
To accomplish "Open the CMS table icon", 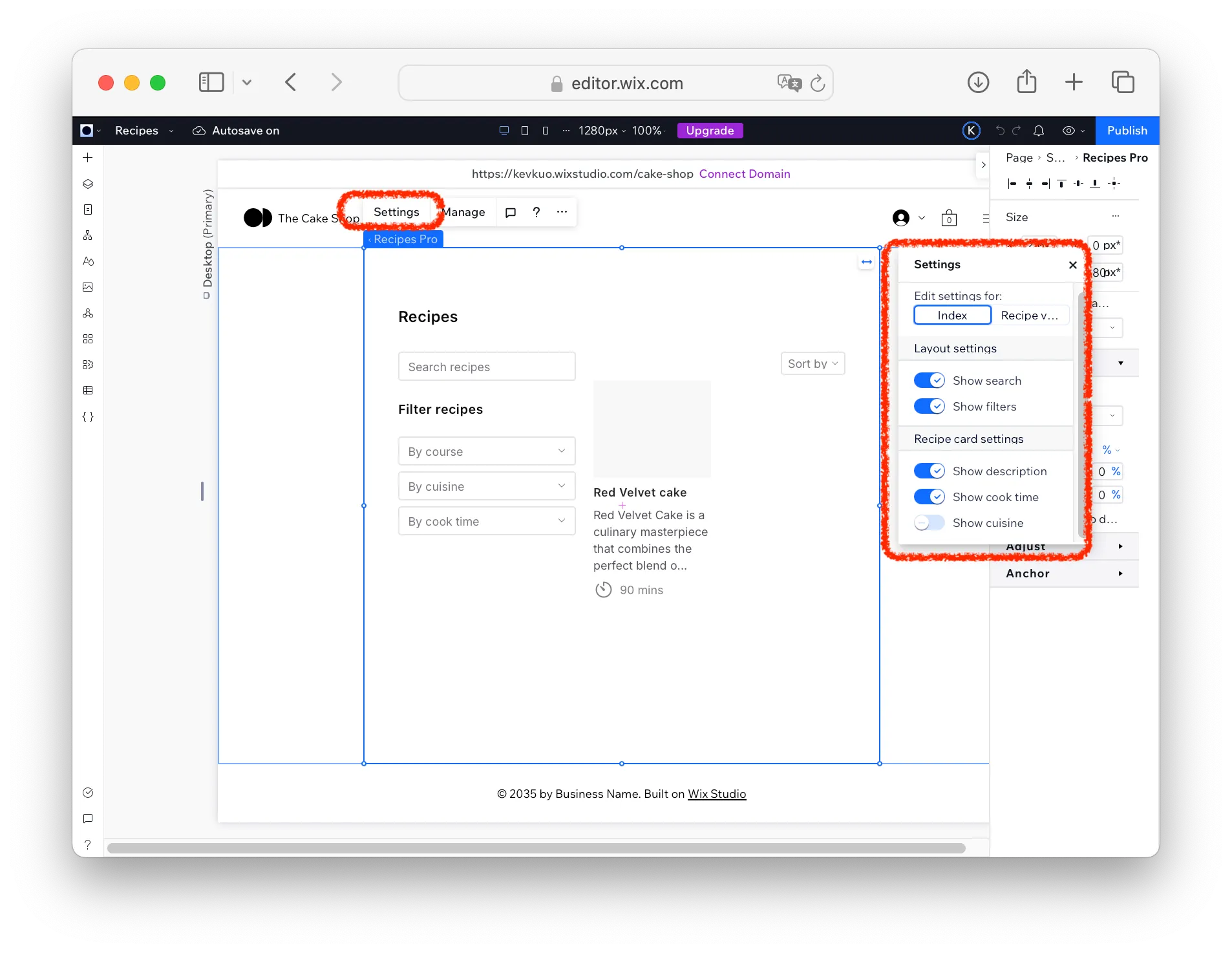I will click(x=88, y=391).
